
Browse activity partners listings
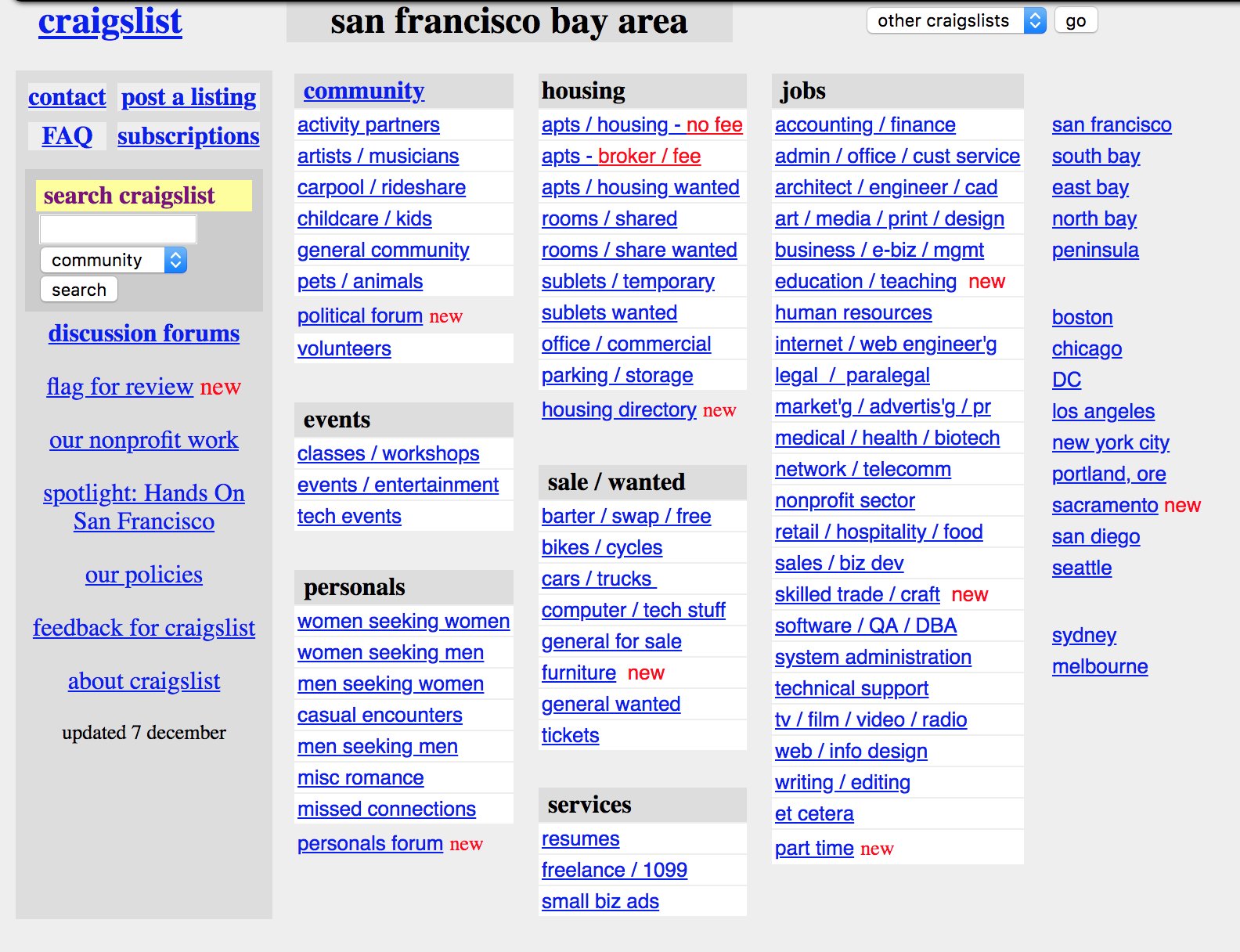pyautogui.click(x=369, y=124)
